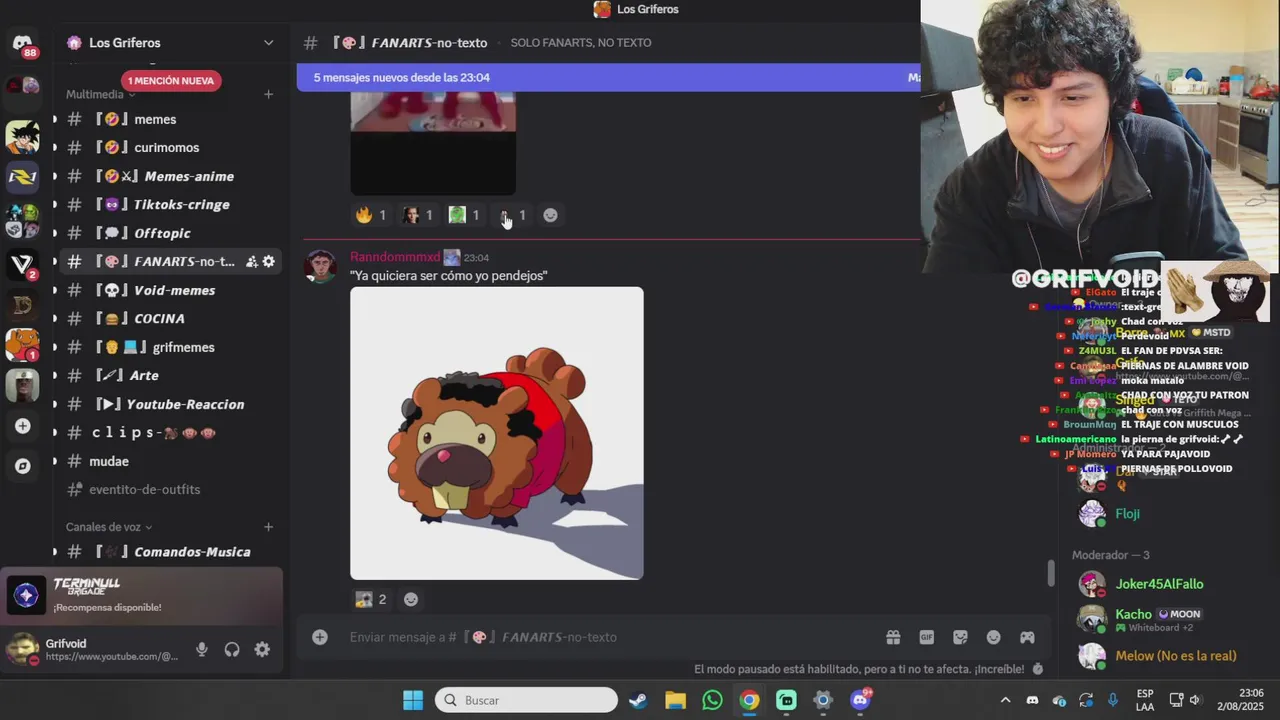Viewport: 1280px width, 720px height.
Task: Click the taskbar Buscar search box
Action: [x=526, y=700]
